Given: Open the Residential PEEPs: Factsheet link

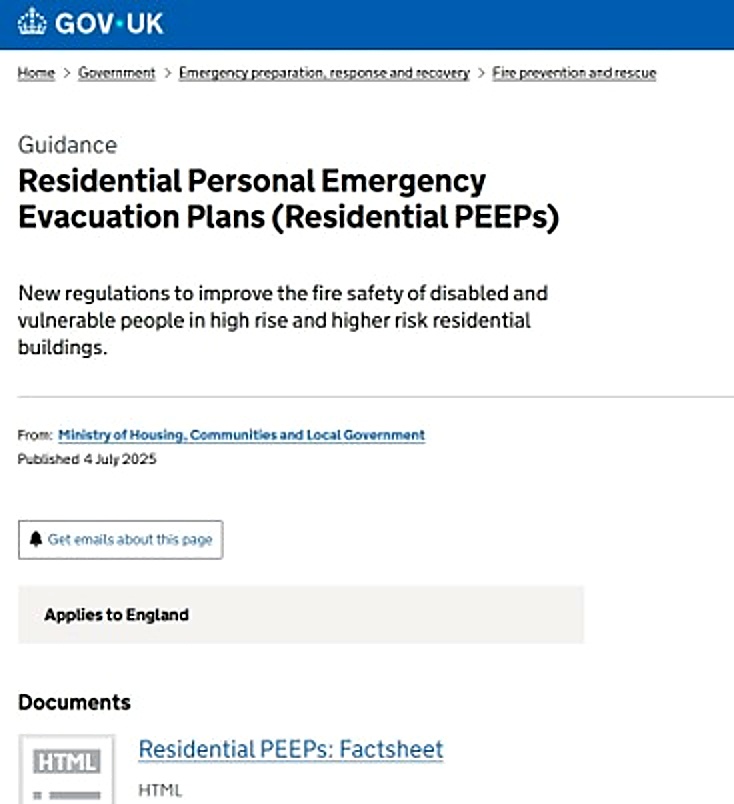Looking at the screenshot, I should tap(290, 749).
